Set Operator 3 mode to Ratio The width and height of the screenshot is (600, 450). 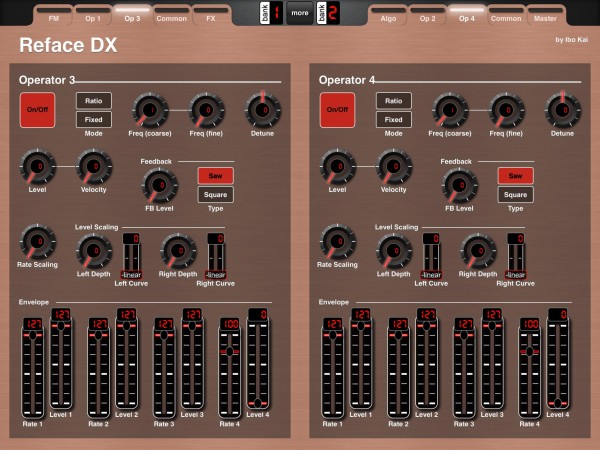tap(93, 101)
